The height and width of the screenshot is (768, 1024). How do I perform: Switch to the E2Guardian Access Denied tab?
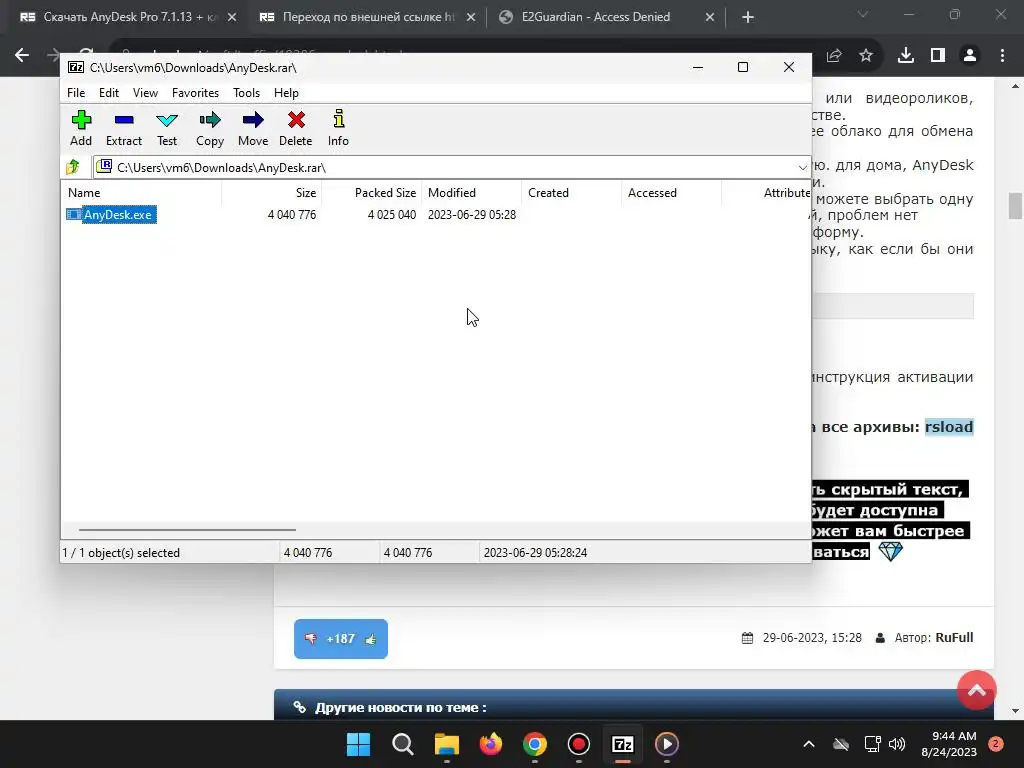coord(596,17)
